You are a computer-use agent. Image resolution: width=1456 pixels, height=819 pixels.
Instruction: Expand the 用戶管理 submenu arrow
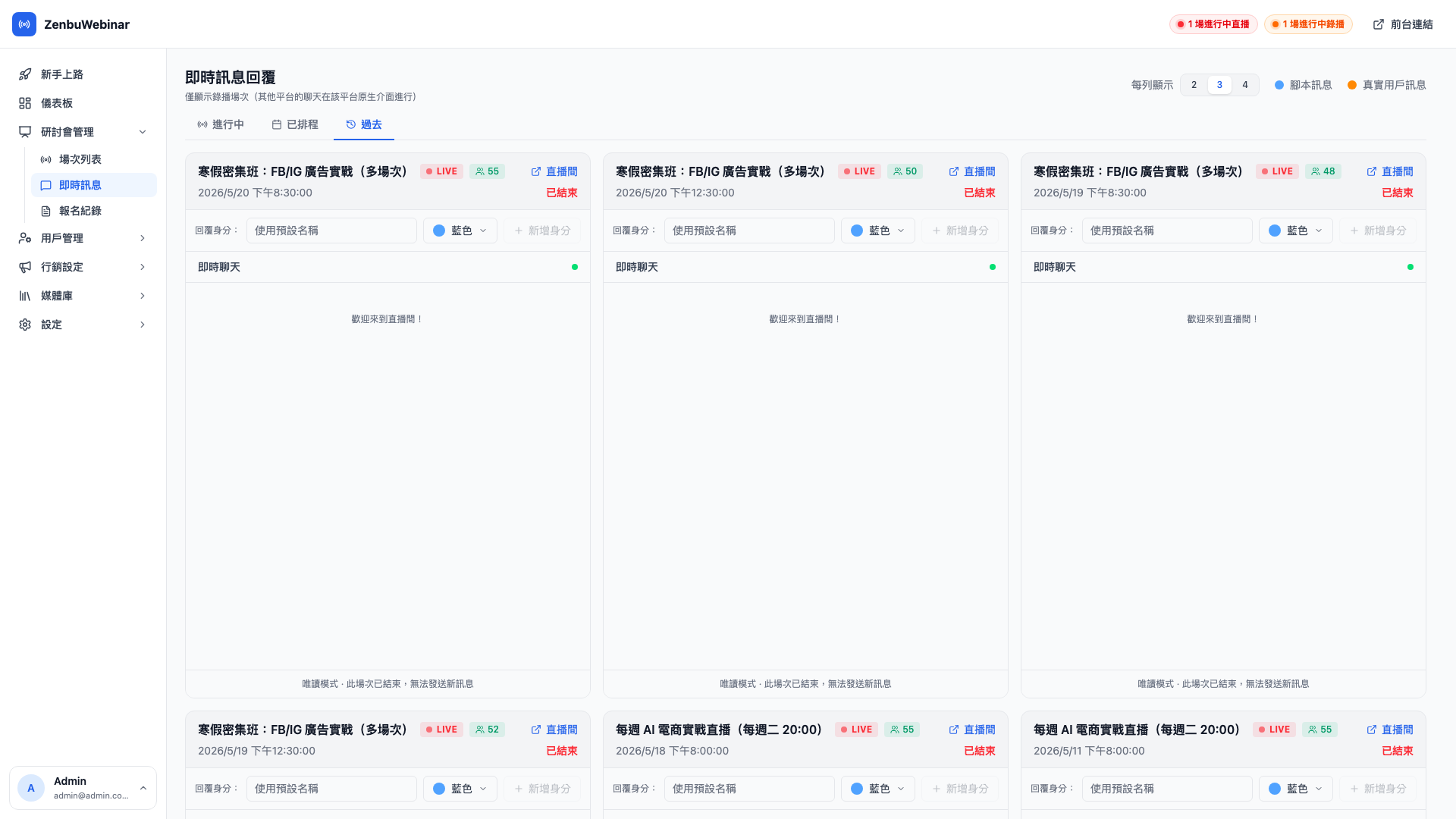point(143,238)
